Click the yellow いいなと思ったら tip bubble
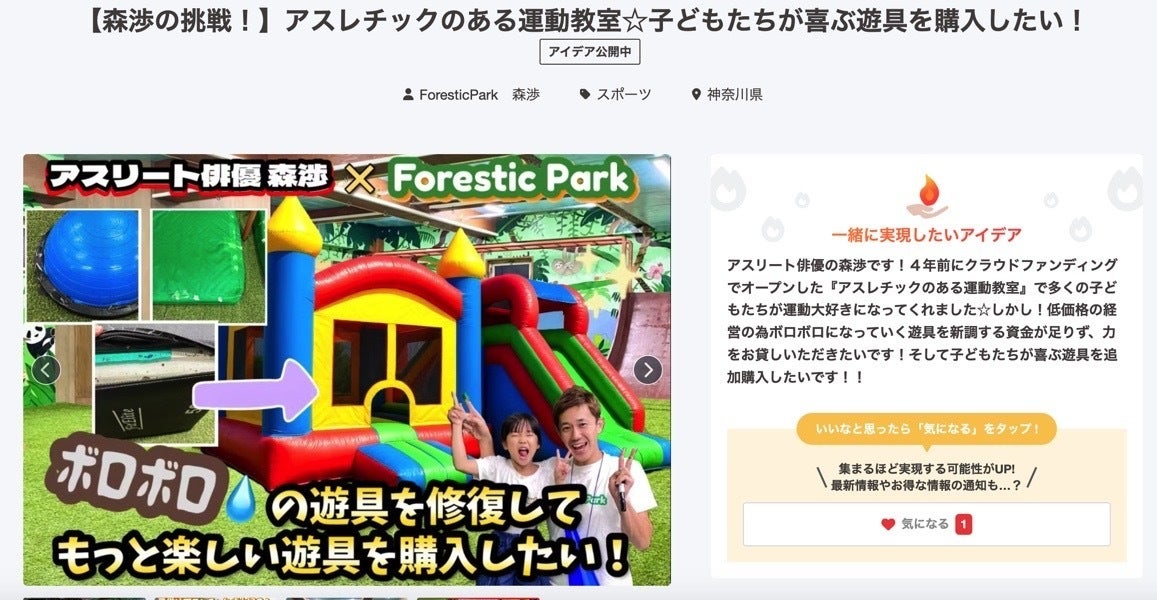The height and width of the screenshot is (600, 1157). pos(927,429)
